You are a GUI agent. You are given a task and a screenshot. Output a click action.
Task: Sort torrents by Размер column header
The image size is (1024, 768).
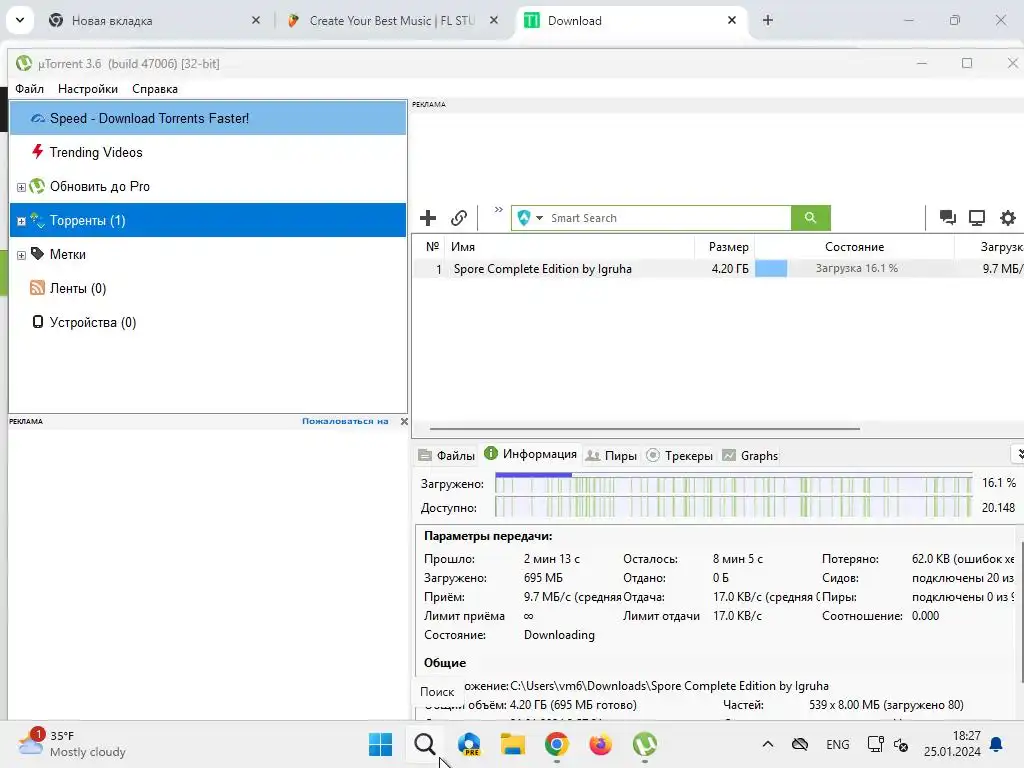tap(724, 247)
